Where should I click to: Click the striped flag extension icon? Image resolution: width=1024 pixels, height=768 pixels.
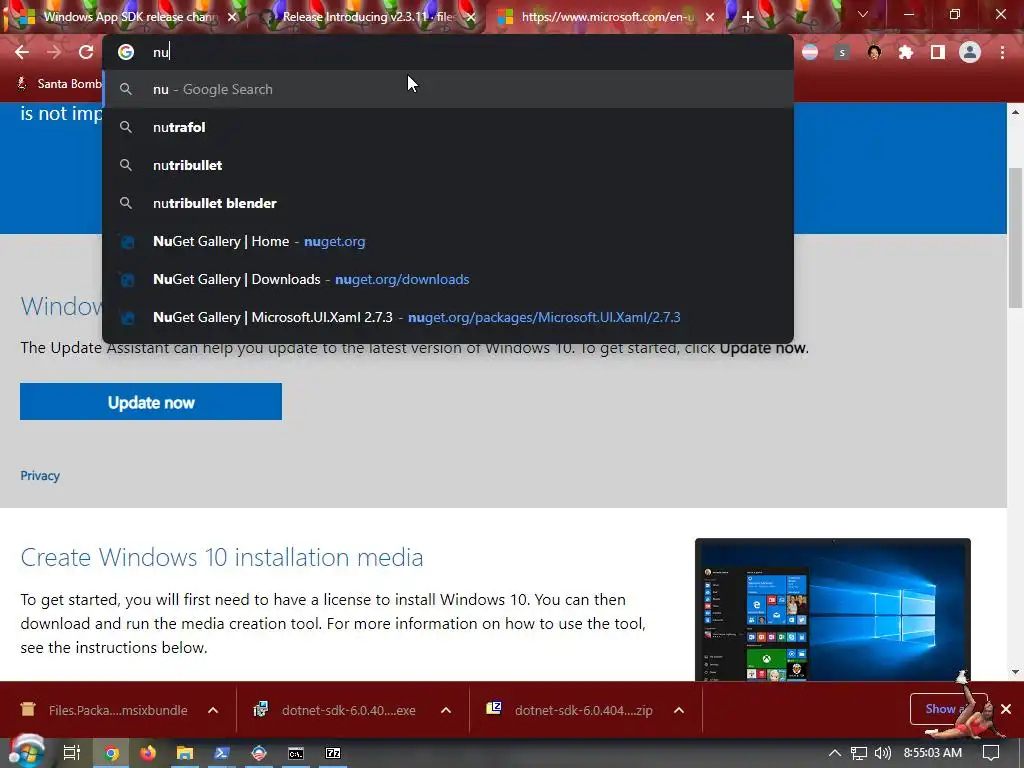[x=810, y=52]
